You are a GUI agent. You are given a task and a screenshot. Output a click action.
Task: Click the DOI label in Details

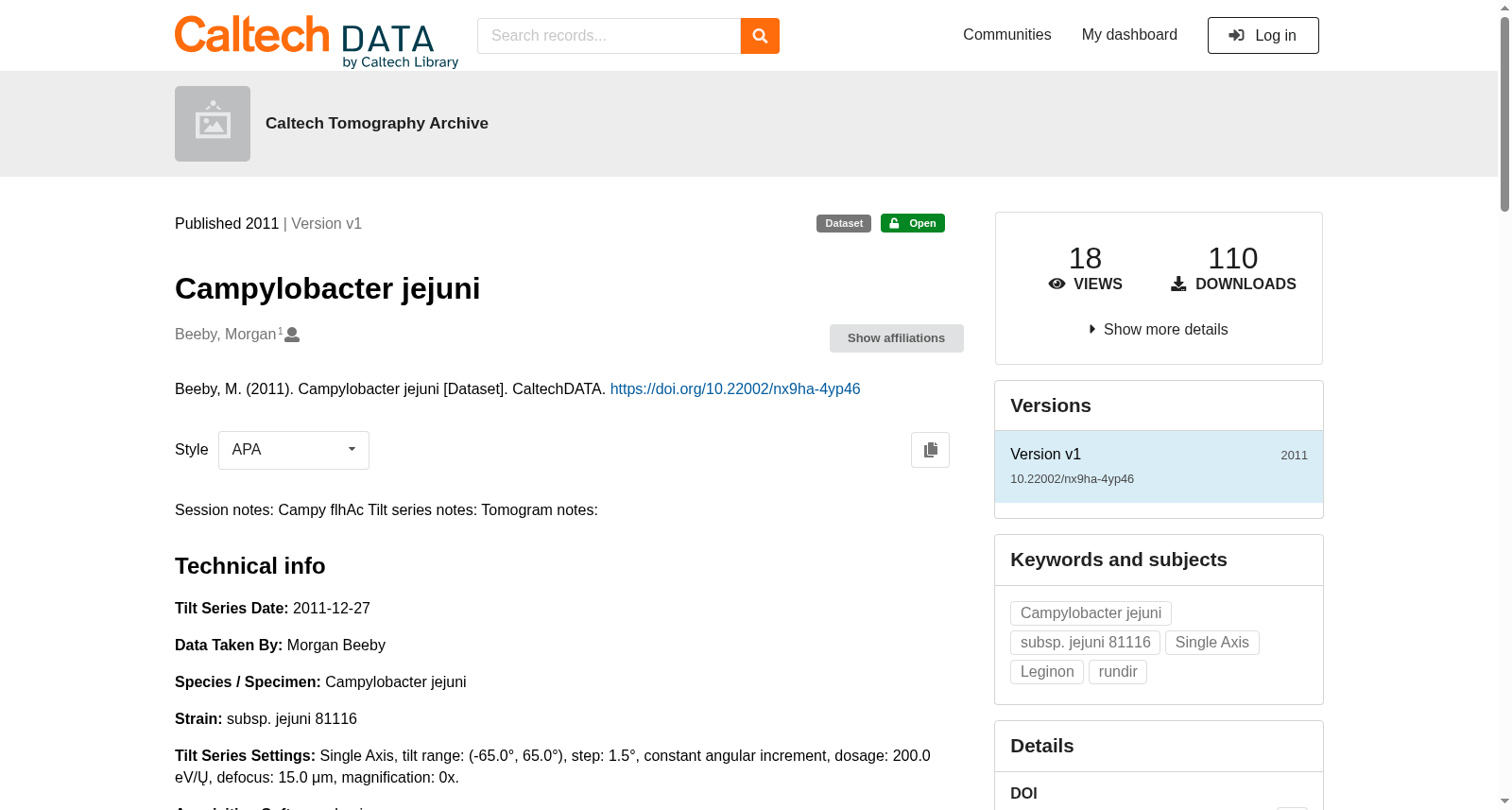1023,794
